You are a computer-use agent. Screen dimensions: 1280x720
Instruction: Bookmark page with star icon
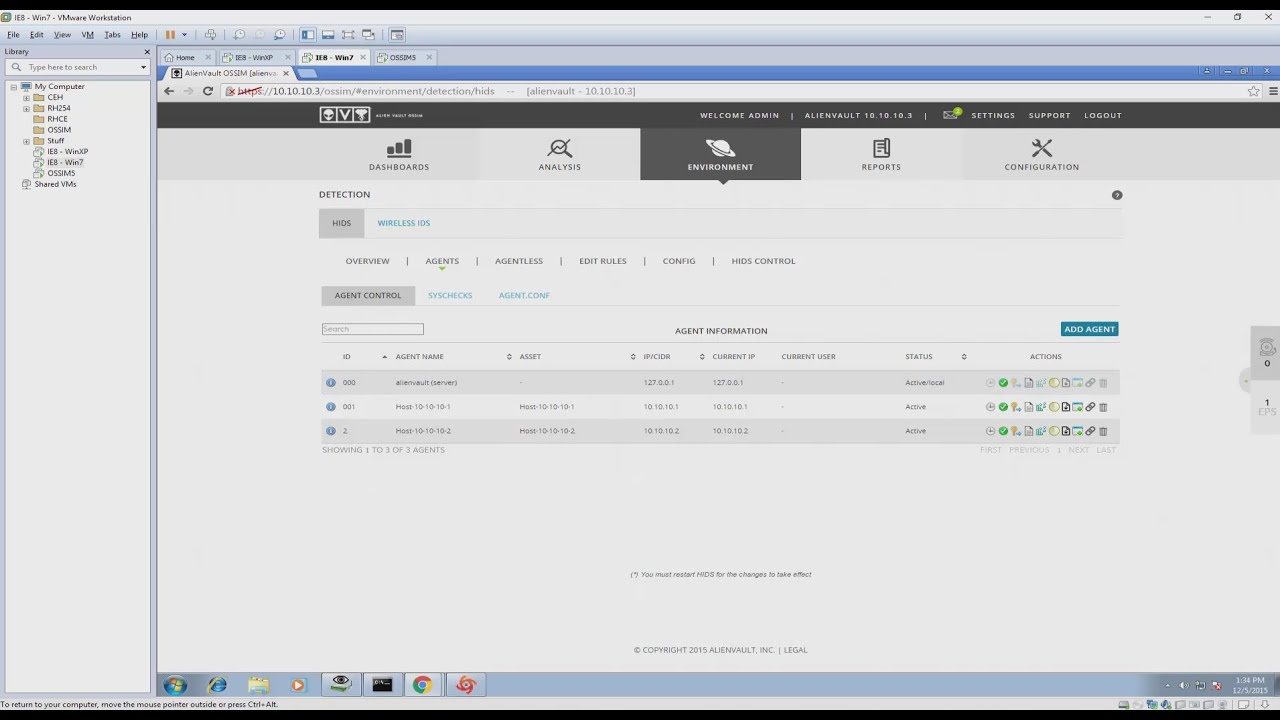coord(1253,91)
